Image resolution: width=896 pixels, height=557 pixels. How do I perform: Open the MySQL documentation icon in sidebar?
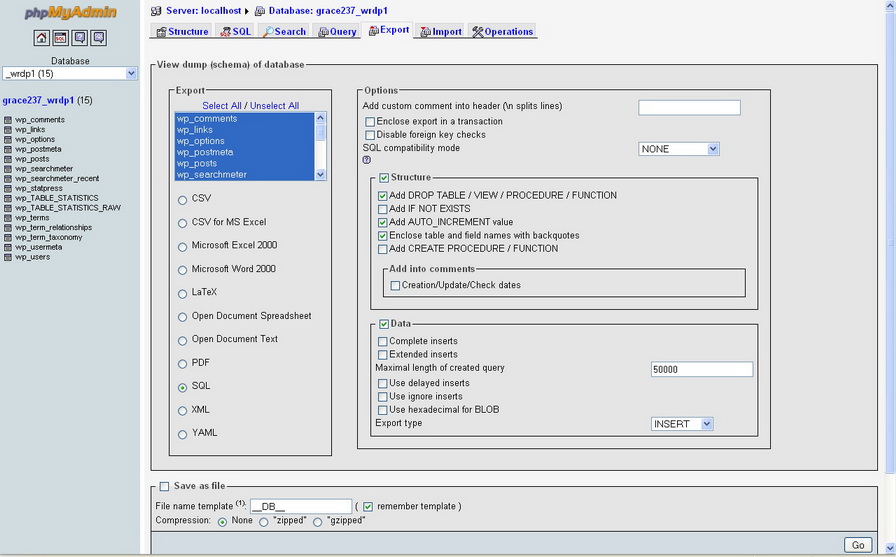99,38
